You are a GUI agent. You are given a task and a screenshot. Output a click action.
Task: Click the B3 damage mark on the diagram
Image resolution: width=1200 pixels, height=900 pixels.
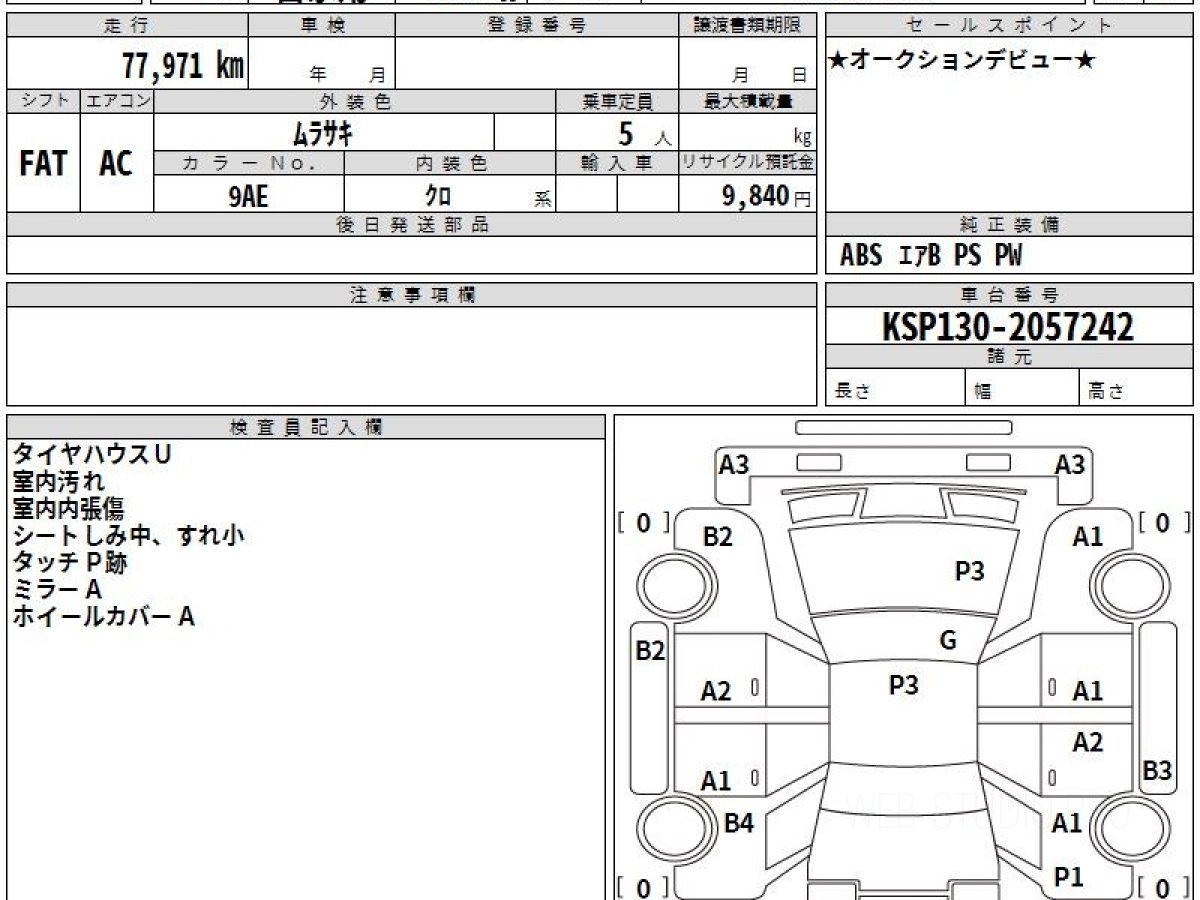click(1156, 771)
